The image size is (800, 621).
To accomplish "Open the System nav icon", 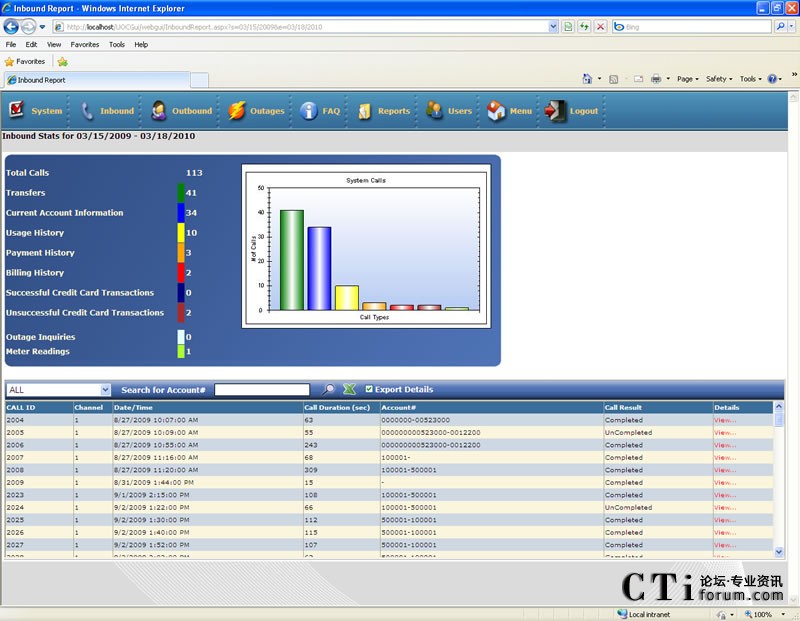I will pyautogui.click(x=16, y=111).
